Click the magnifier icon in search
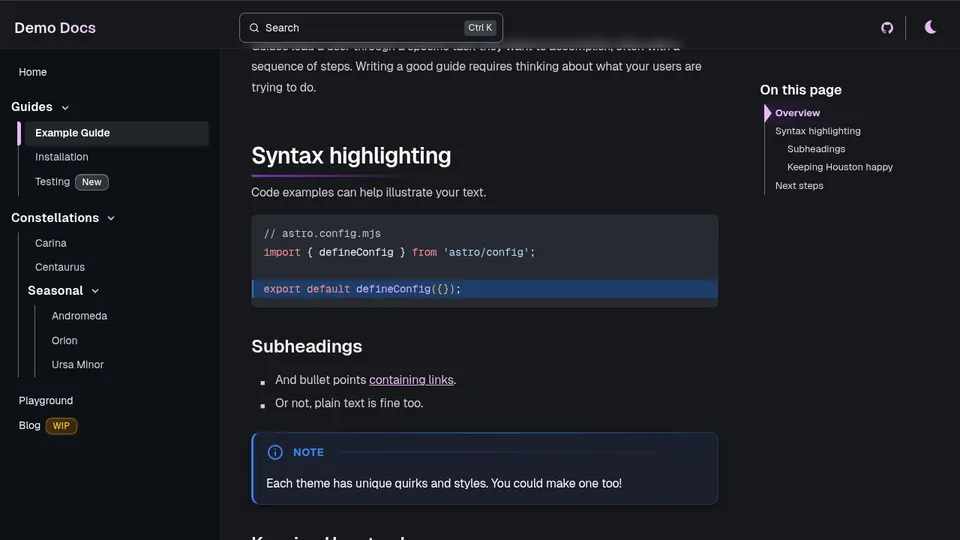This screenshot has height=540, width=960. point(254,28)
